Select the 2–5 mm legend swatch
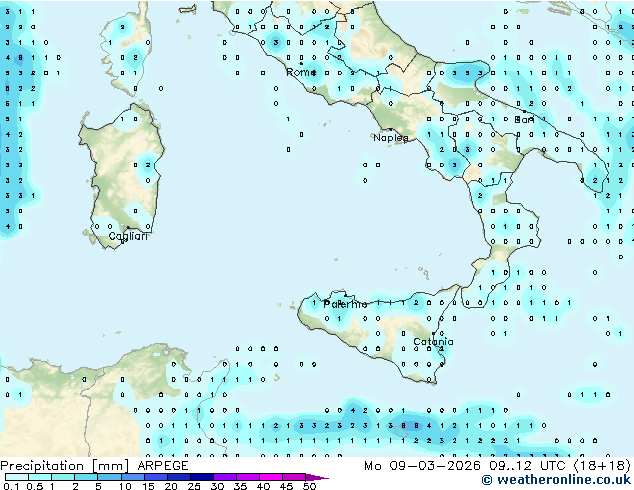The image size is (634, 490). (86, 477)
